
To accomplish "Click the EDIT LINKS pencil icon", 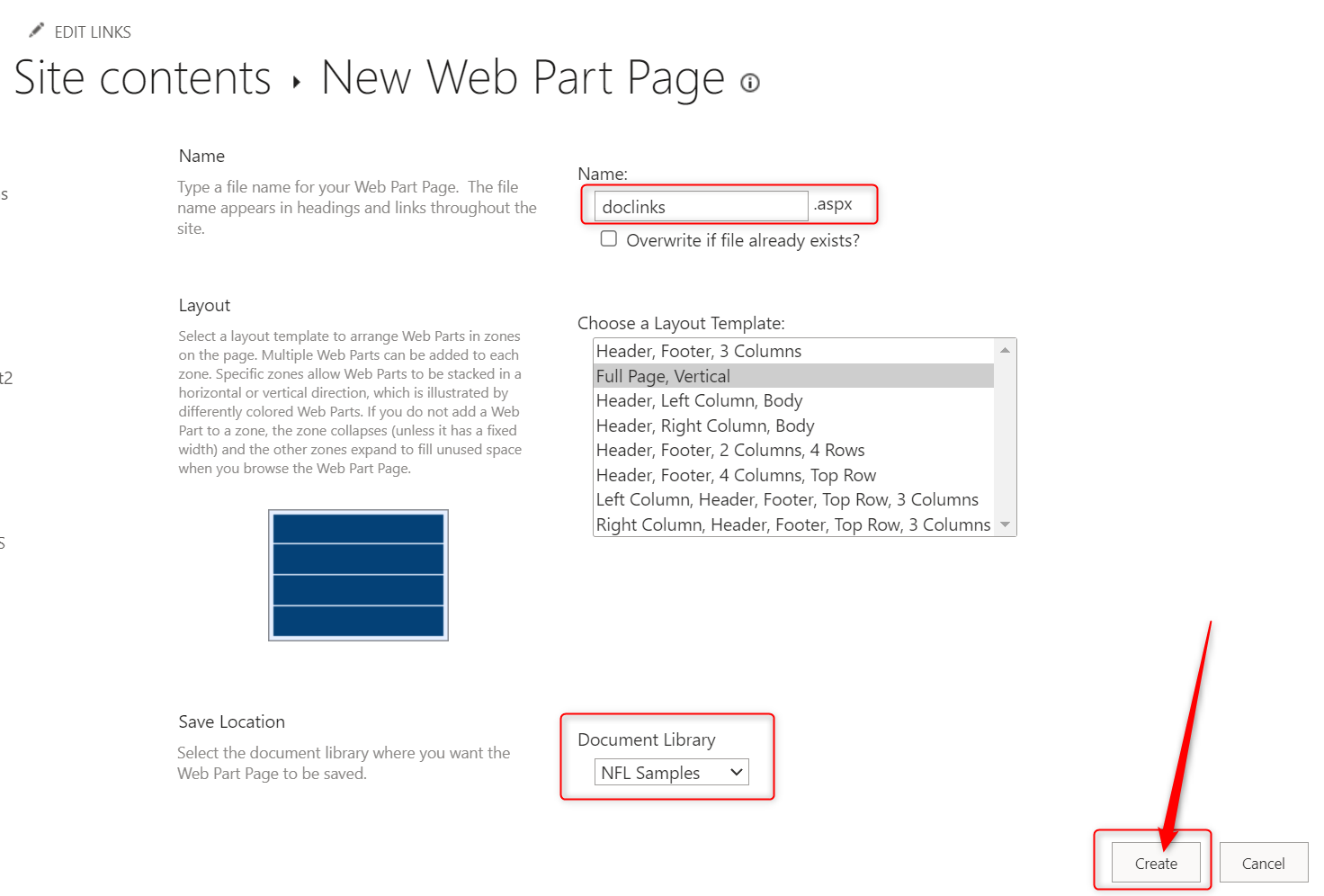I will click(36, 31).
